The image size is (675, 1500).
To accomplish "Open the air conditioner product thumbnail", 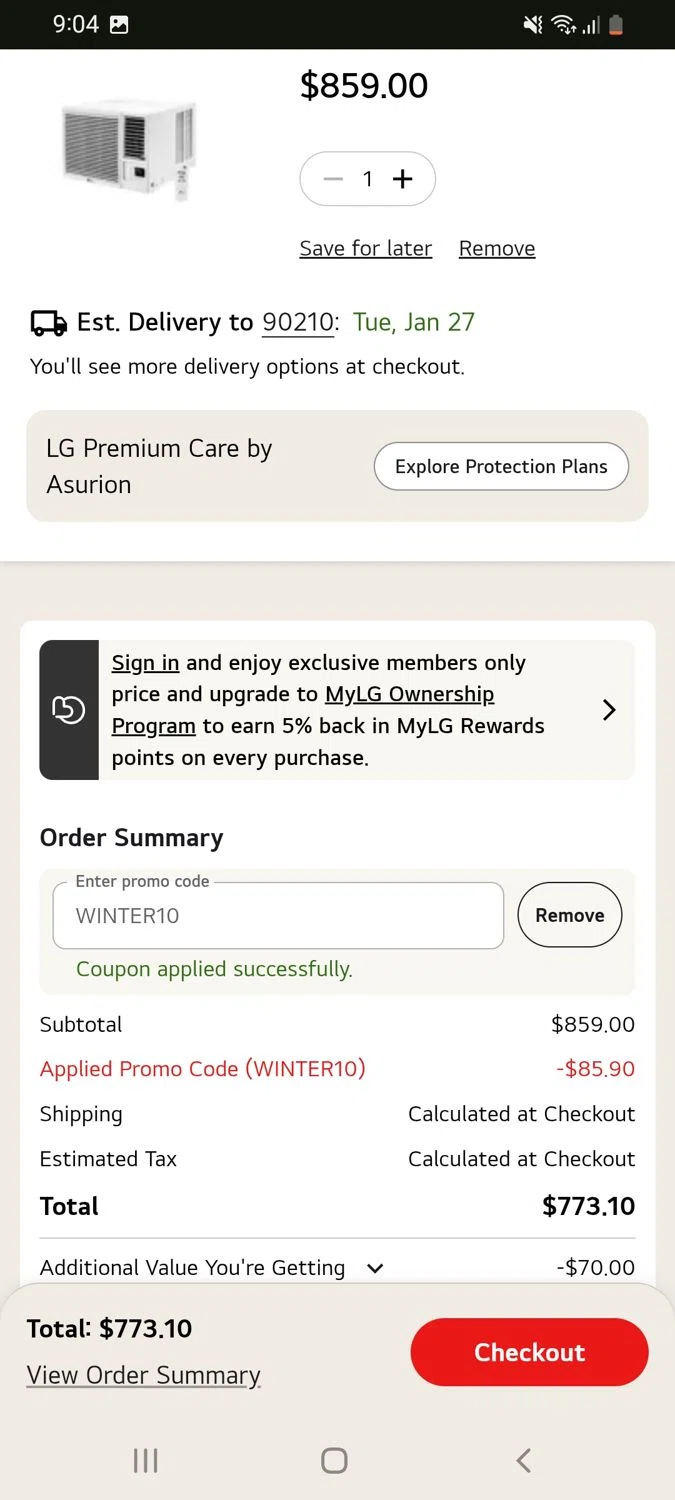I will 129,150.
